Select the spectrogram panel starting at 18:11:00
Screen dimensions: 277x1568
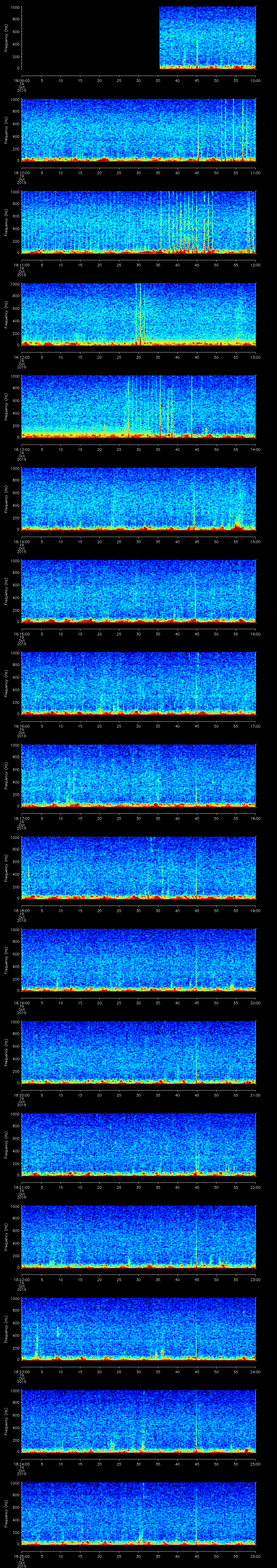coord(138,222)
